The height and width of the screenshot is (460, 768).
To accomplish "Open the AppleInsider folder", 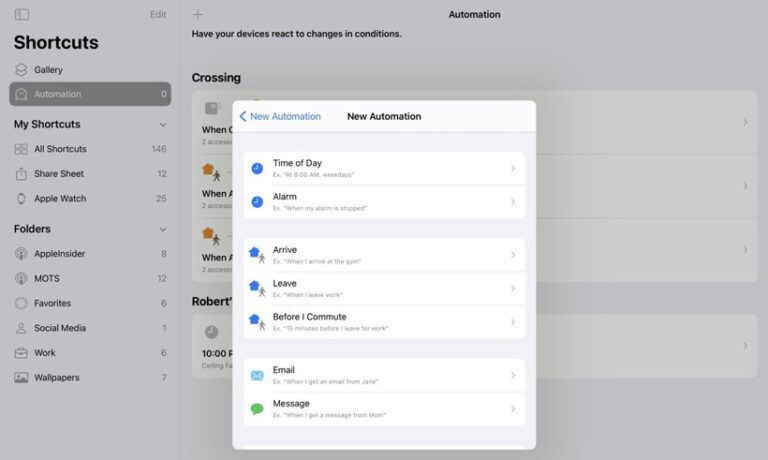I will (90, 254).
